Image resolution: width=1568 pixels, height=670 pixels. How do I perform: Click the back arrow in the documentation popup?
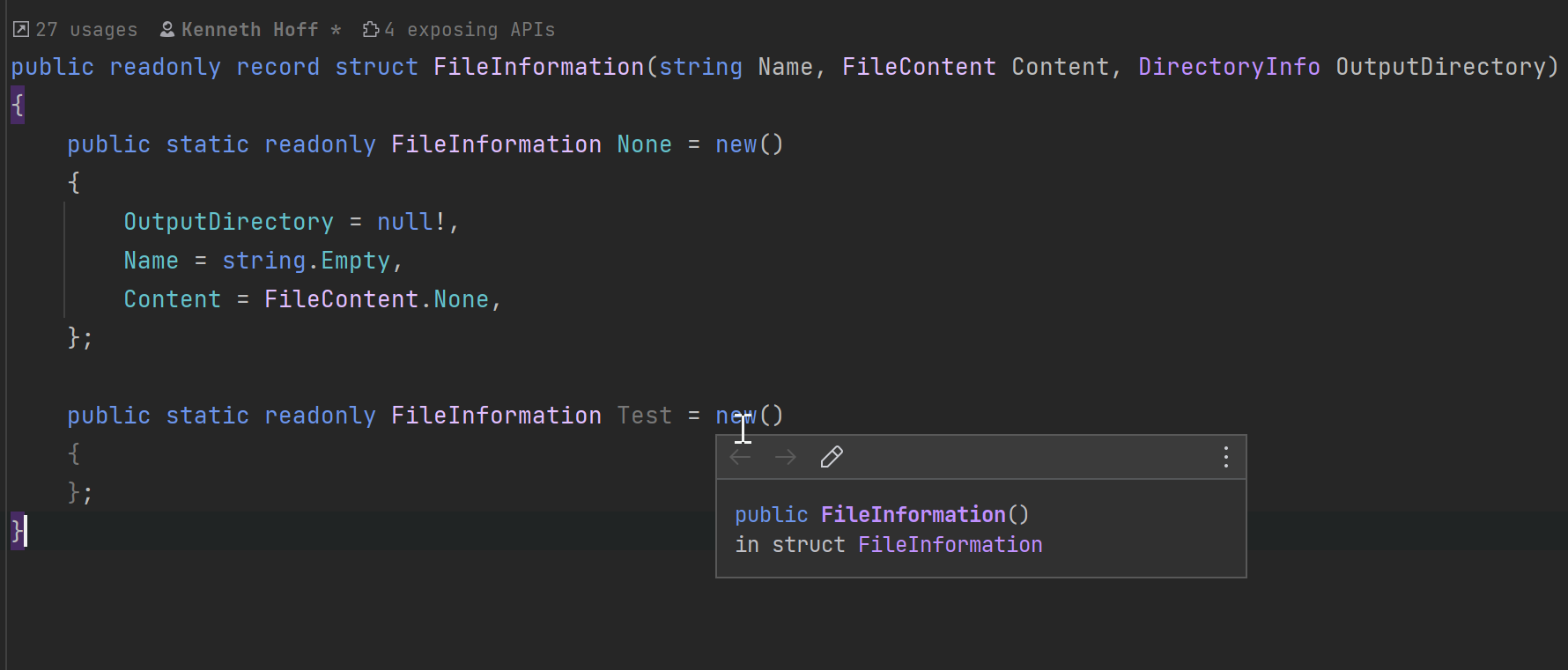pyautogui.click(x=740, y=457)
